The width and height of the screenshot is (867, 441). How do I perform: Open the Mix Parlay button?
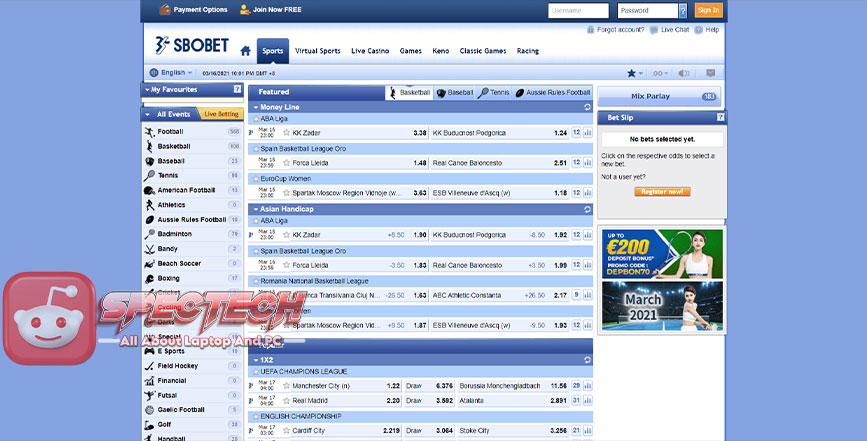point(659,96)
